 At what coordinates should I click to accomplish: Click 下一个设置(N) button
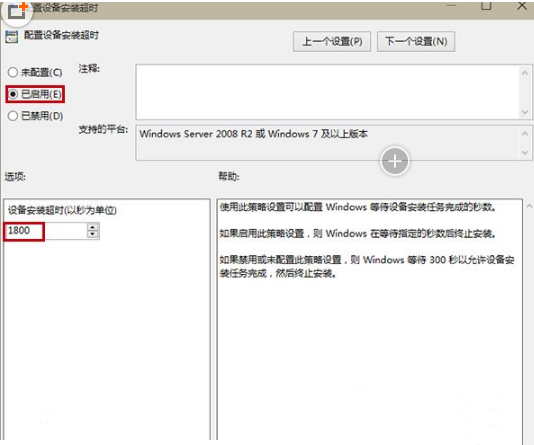tap(416, 42)
